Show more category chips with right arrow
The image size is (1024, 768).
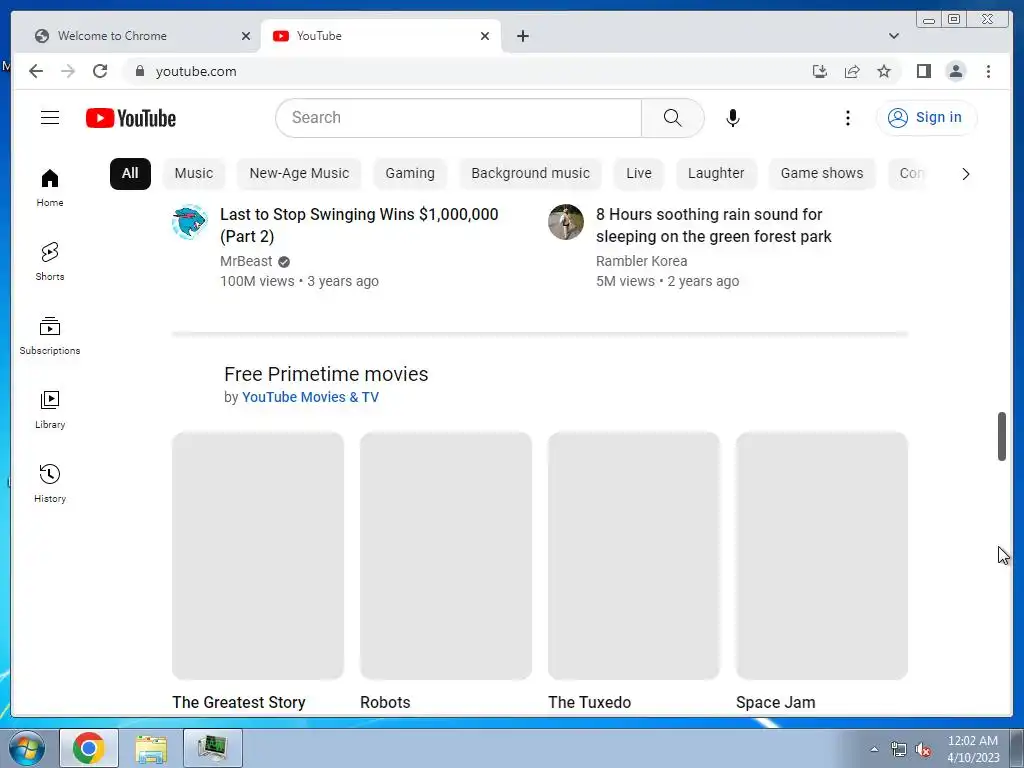pos(965,174)
